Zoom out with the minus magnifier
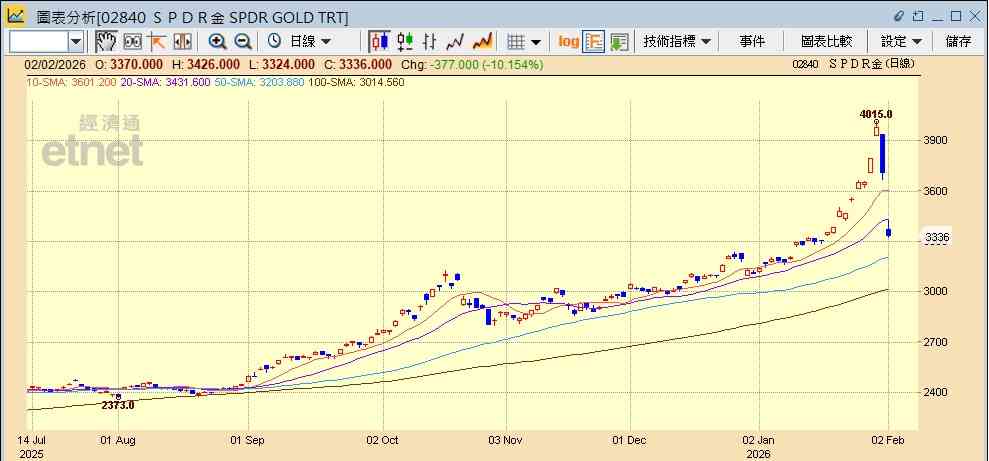 point(243,42)
